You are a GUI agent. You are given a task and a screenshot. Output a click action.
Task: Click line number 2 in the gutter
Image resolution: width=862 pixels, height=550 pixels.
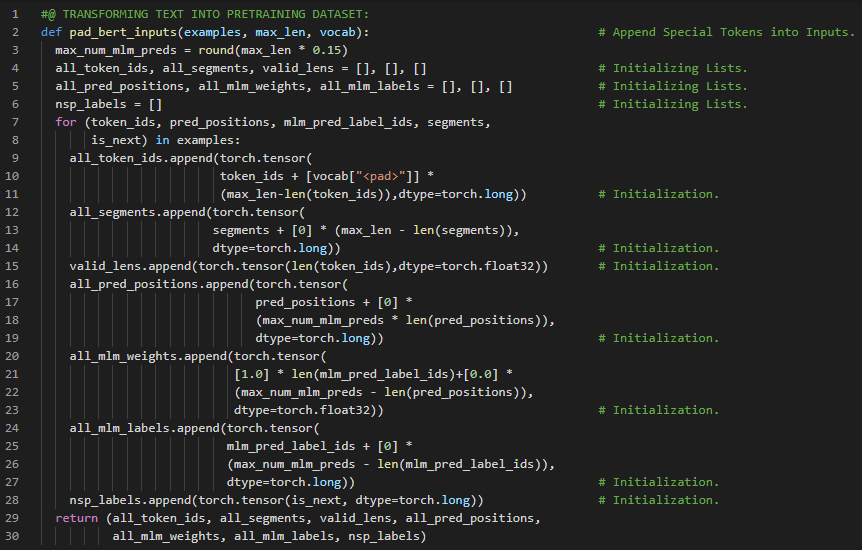(15, 32)
